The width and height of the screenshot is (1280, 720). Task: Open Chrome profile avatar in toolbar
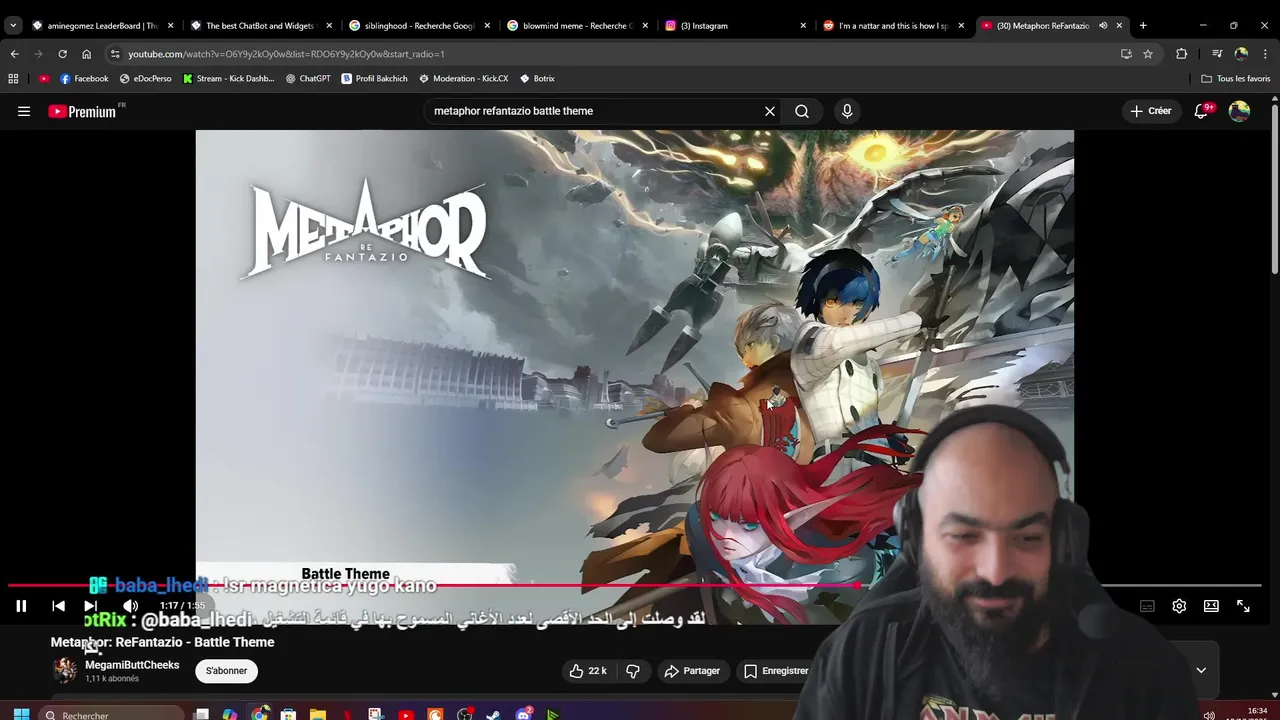click(x=1241, y=54)
